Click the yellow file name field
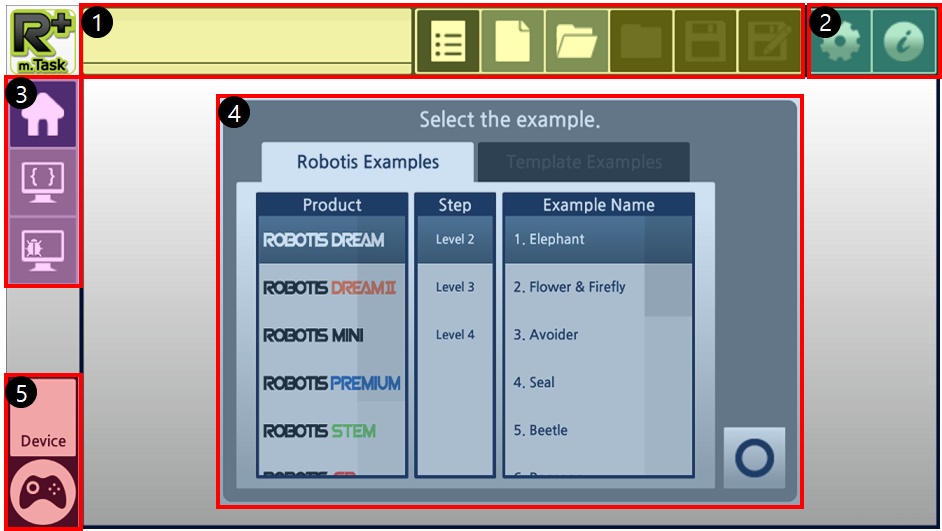This screenshot has width=942, height=531. click(x=247, y=41)
